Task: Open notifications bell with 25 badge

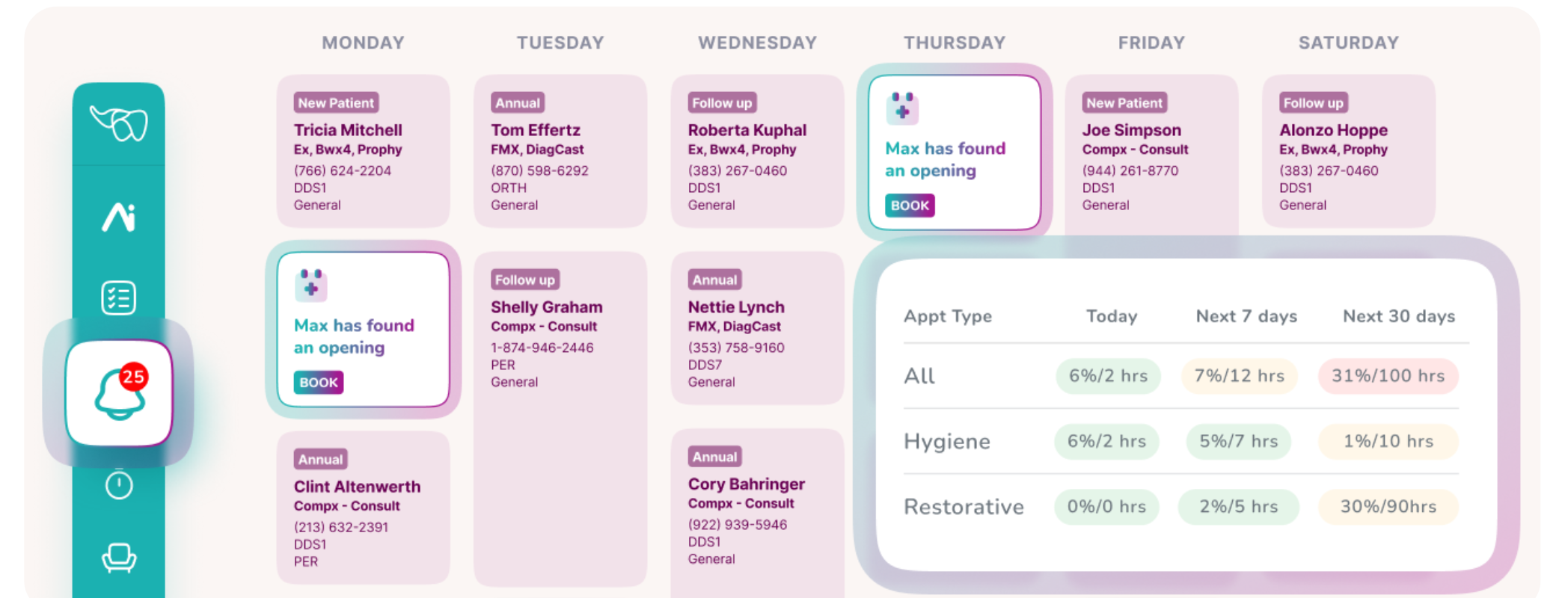Action: tap(119, 393)
